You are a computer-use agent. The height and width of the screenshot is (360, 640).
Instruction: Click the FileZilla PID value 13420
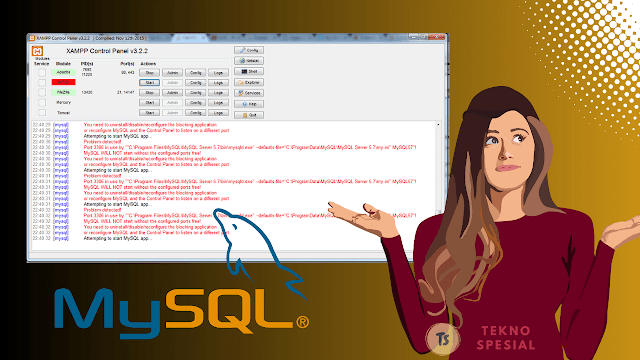pyautogui.click(x=87, y=92)
